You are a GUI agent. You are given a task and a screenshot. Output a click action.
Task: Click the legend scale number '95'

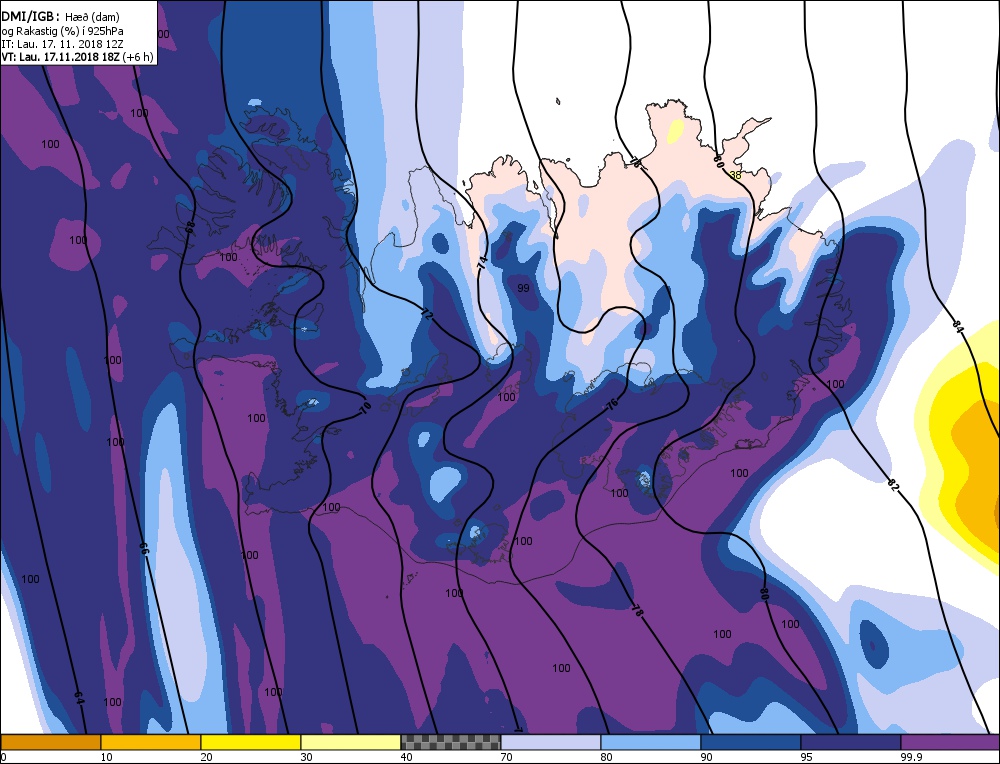click(x=806, y=757)
